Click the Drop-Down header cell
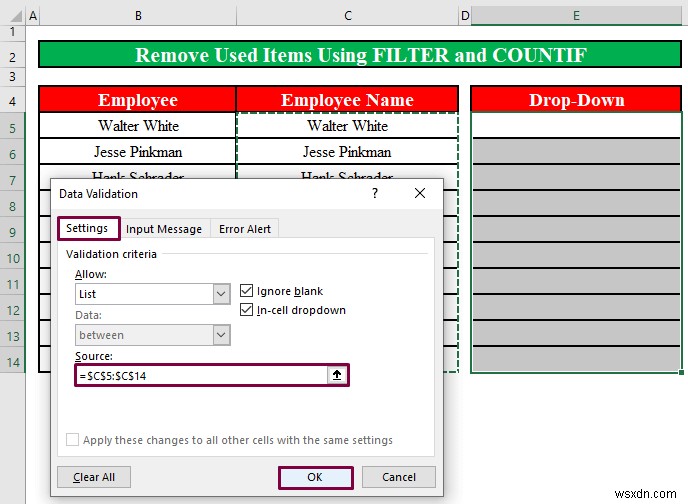The image size is (688, 504). pos(576,100)
